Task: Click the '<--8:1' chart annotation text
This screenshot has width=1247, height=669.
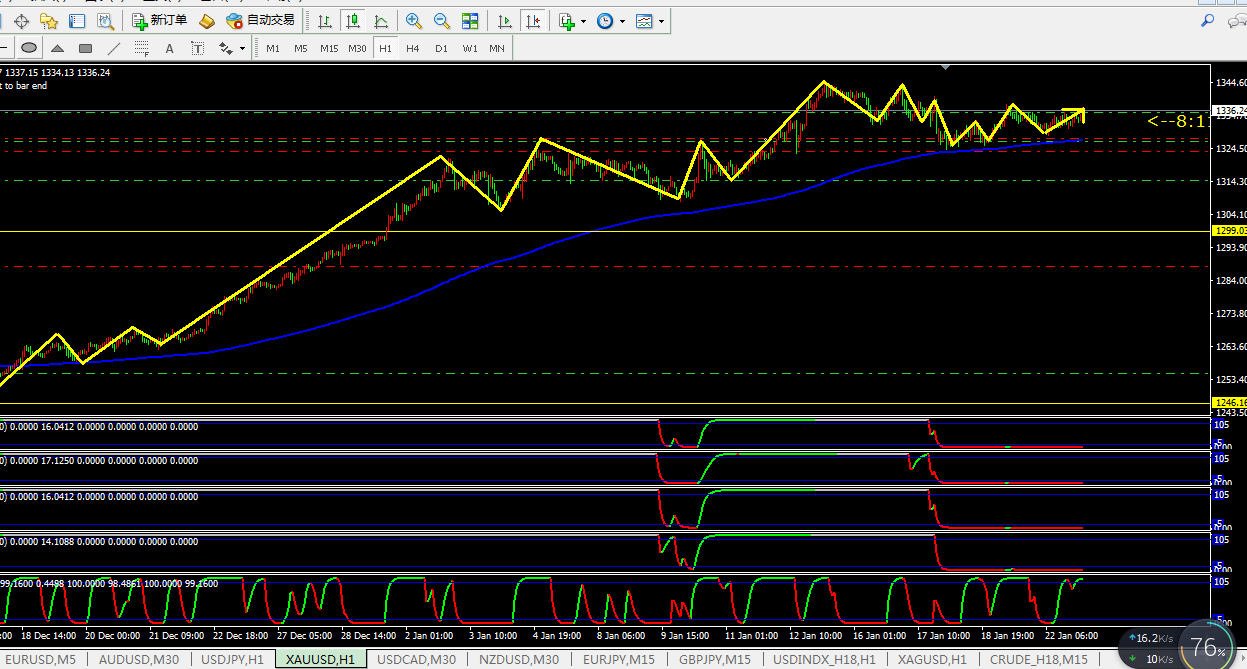Action: point(1176,121)
